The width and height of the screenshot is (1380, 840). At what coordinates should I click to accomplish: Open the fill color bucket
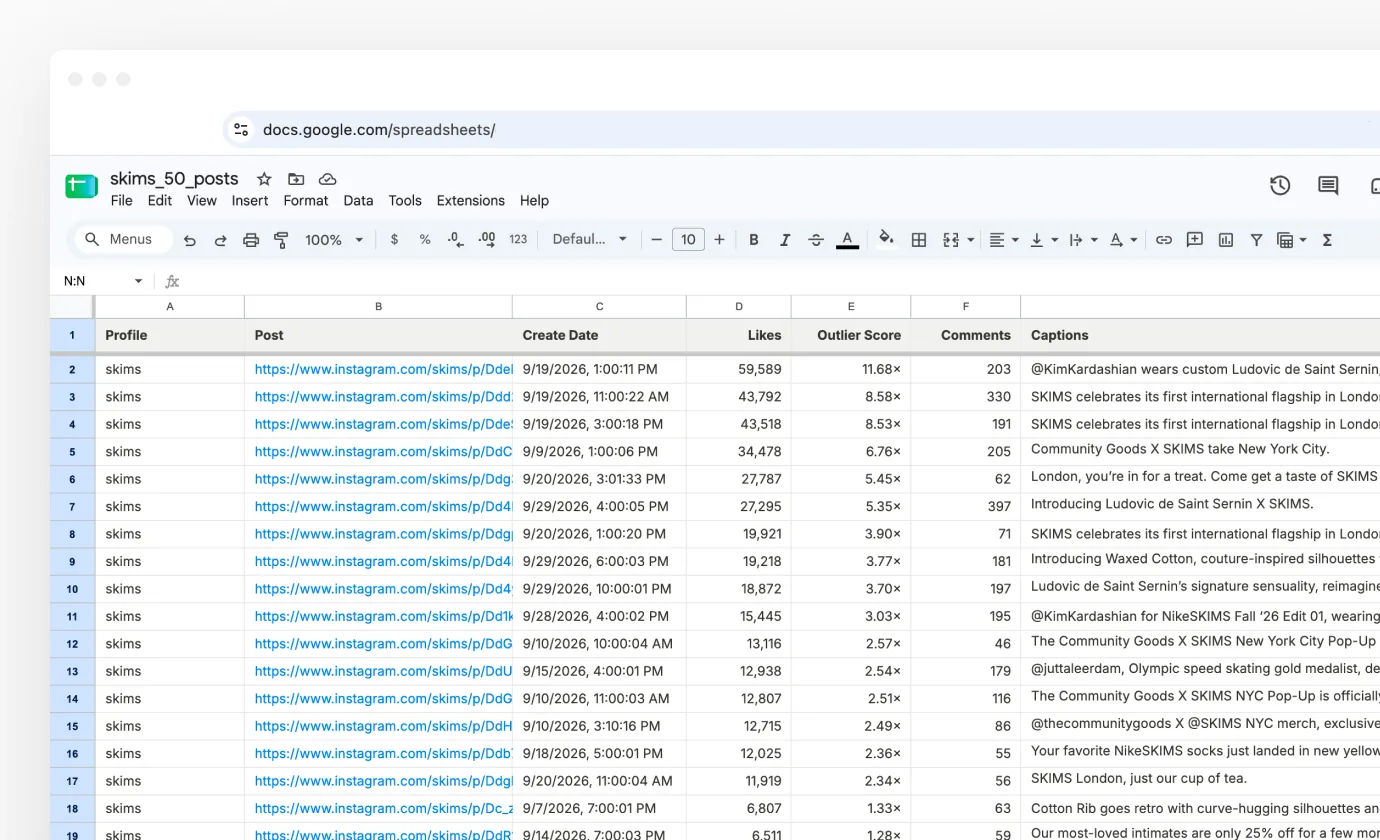click(886, 239)
